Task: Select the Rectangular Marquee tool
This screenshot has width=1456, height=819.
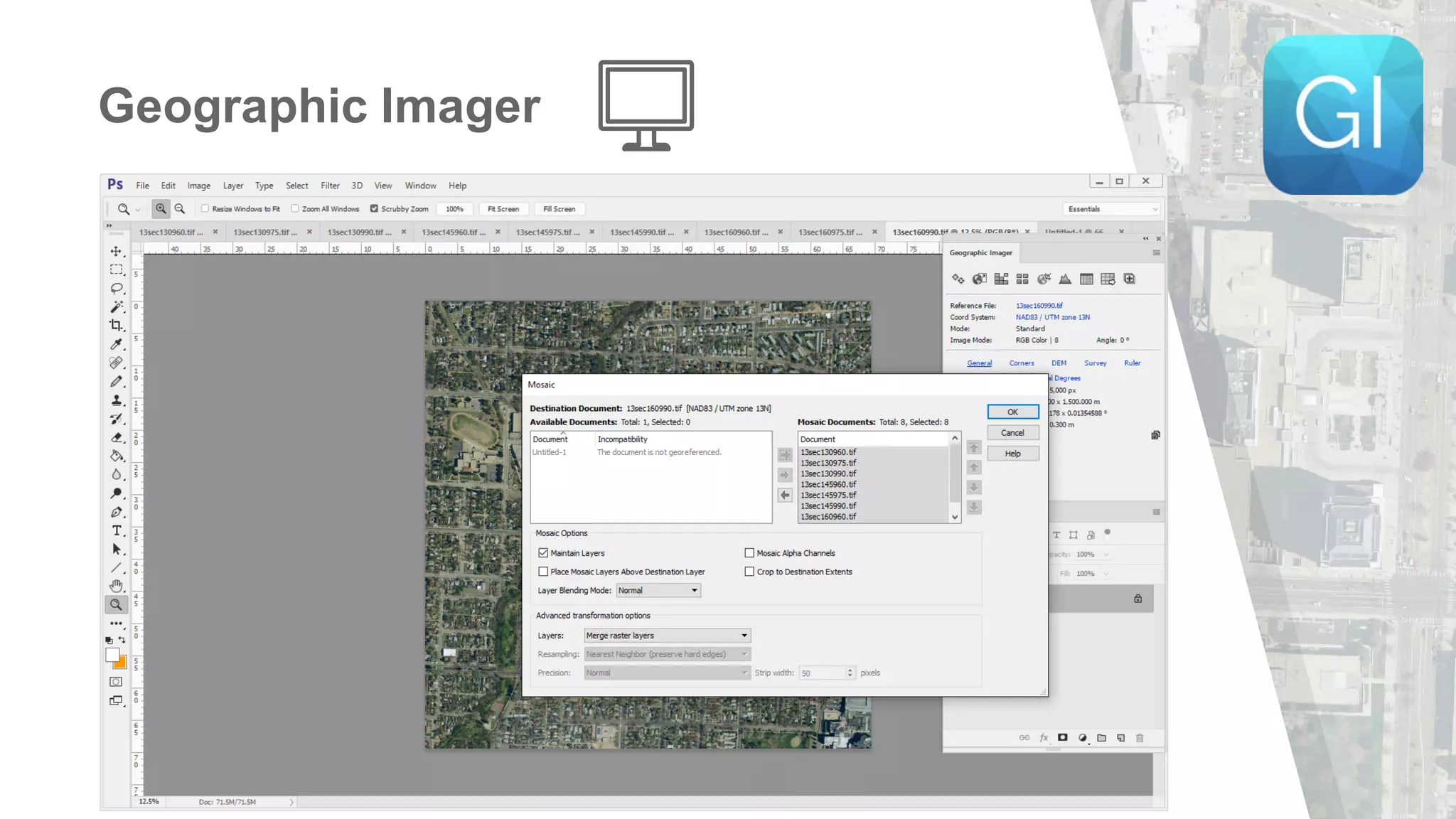Action: 116,269
